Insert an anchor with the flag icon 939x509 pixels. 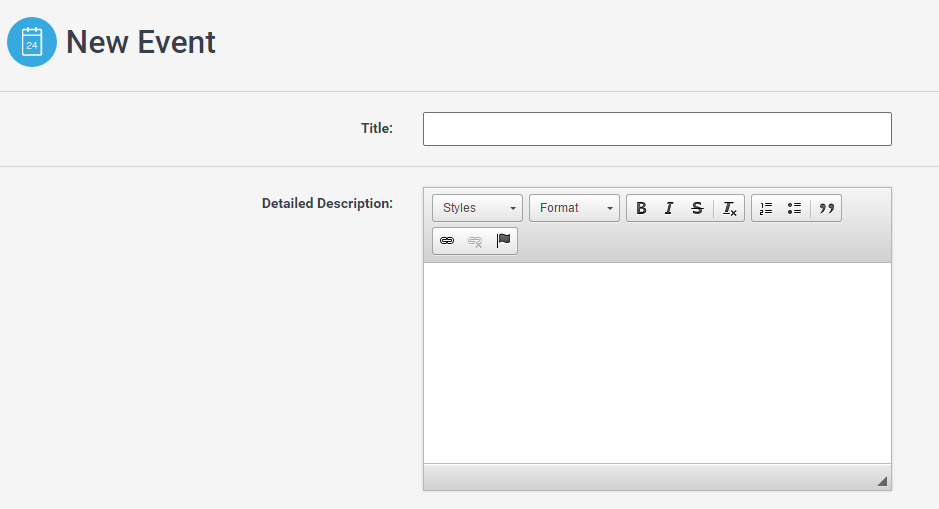(x=504, y=241)
